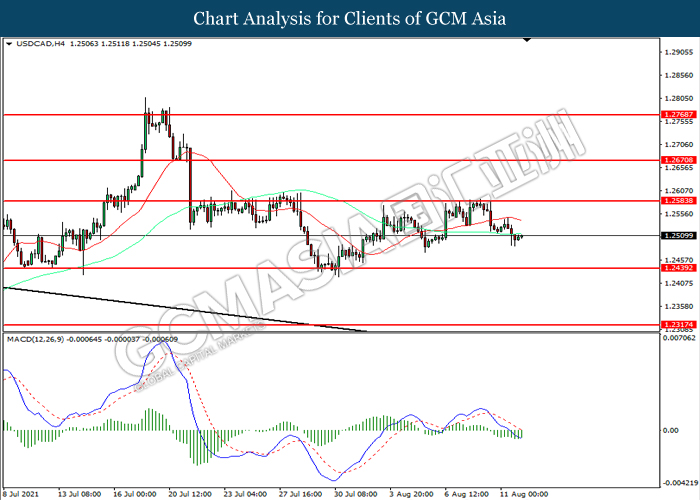
Task: Click the 30 Jul 08:00 time label
Action: 357,493
